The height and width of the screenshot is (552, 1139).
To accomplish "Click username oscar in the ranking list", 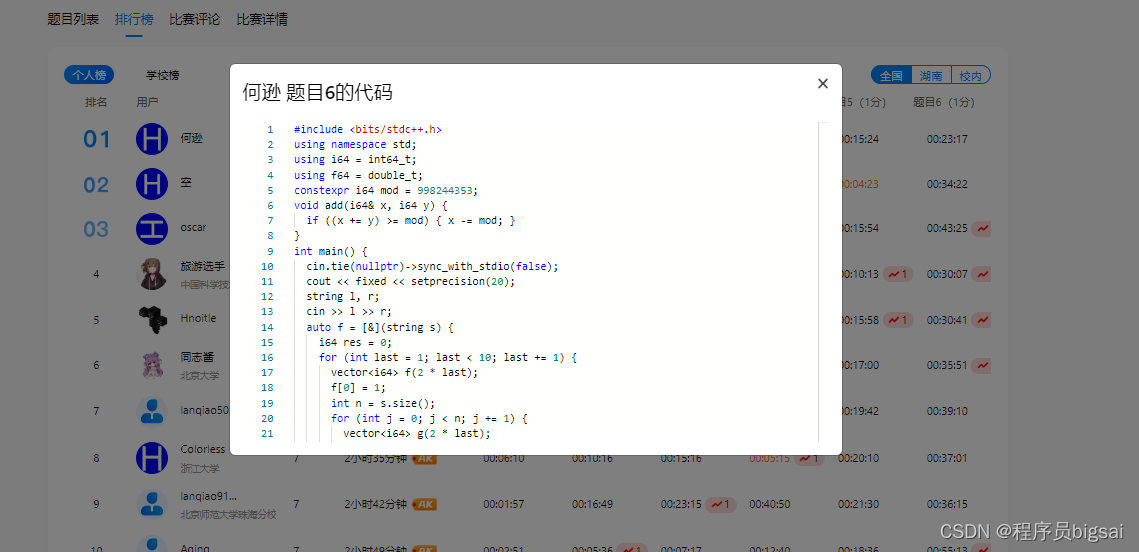I will 193,227.
